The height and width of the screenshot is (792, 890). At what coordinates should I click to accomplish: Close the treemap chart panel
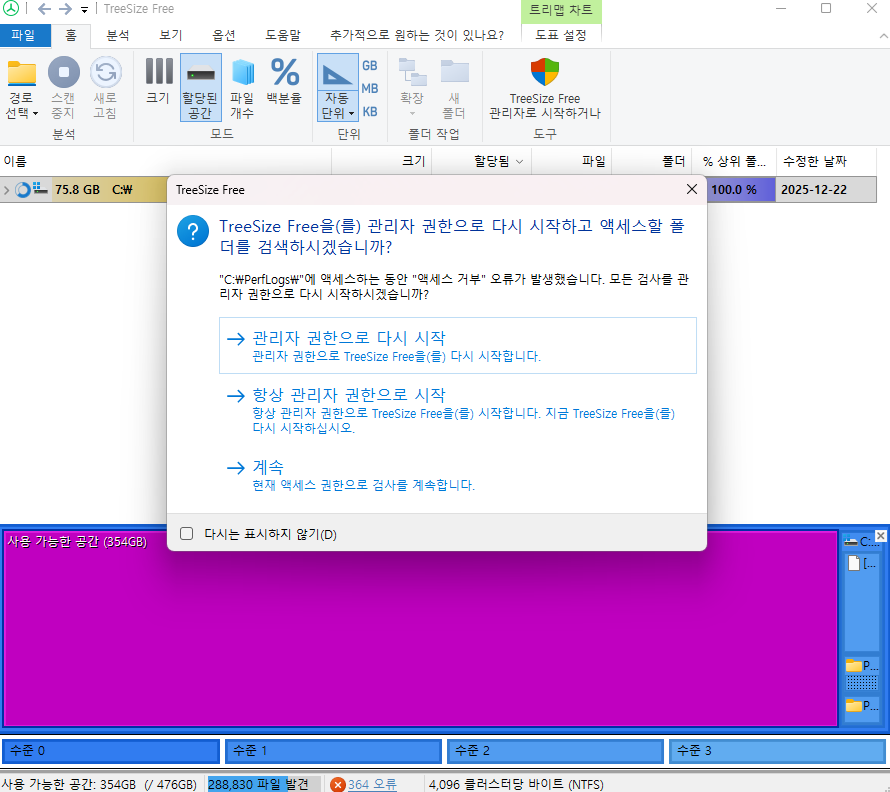tap(880, 535)
